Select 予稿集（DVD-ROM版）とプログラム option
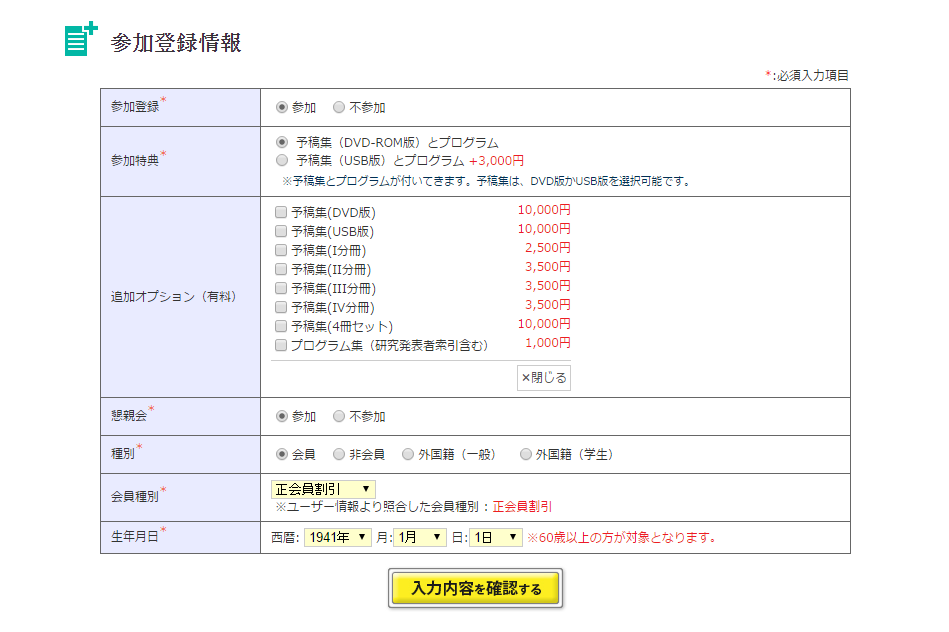Viewport: 949px width, 632px height. coord(282,143)
